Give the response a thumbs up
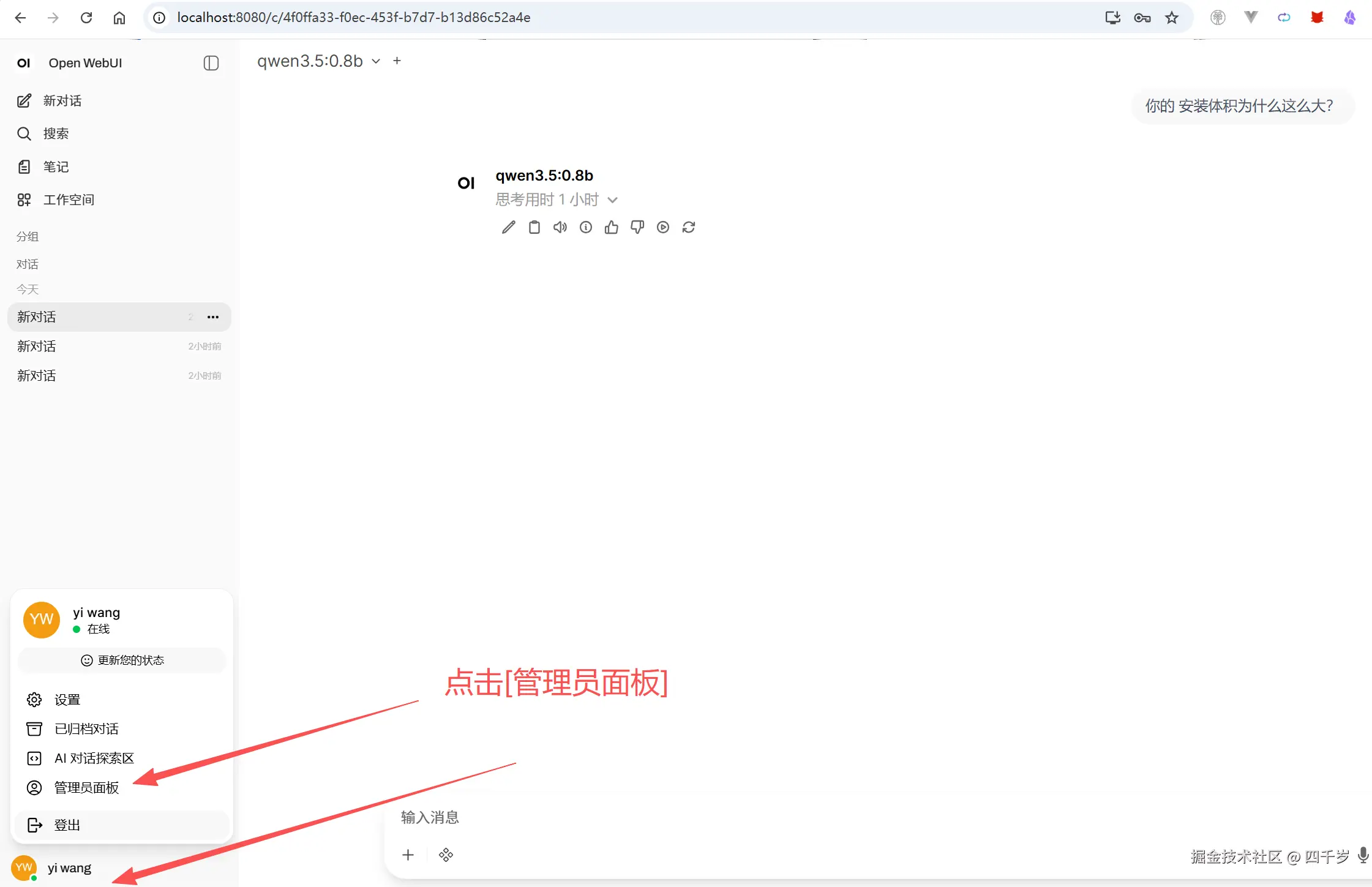1372x887 pixels. pos(611,227)
